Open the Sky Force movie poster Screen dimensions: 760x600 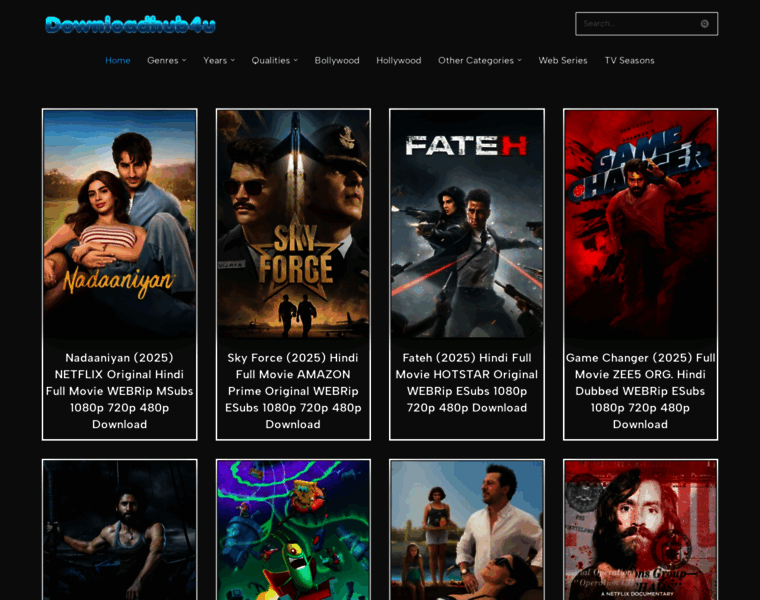[x=293, y=223]
